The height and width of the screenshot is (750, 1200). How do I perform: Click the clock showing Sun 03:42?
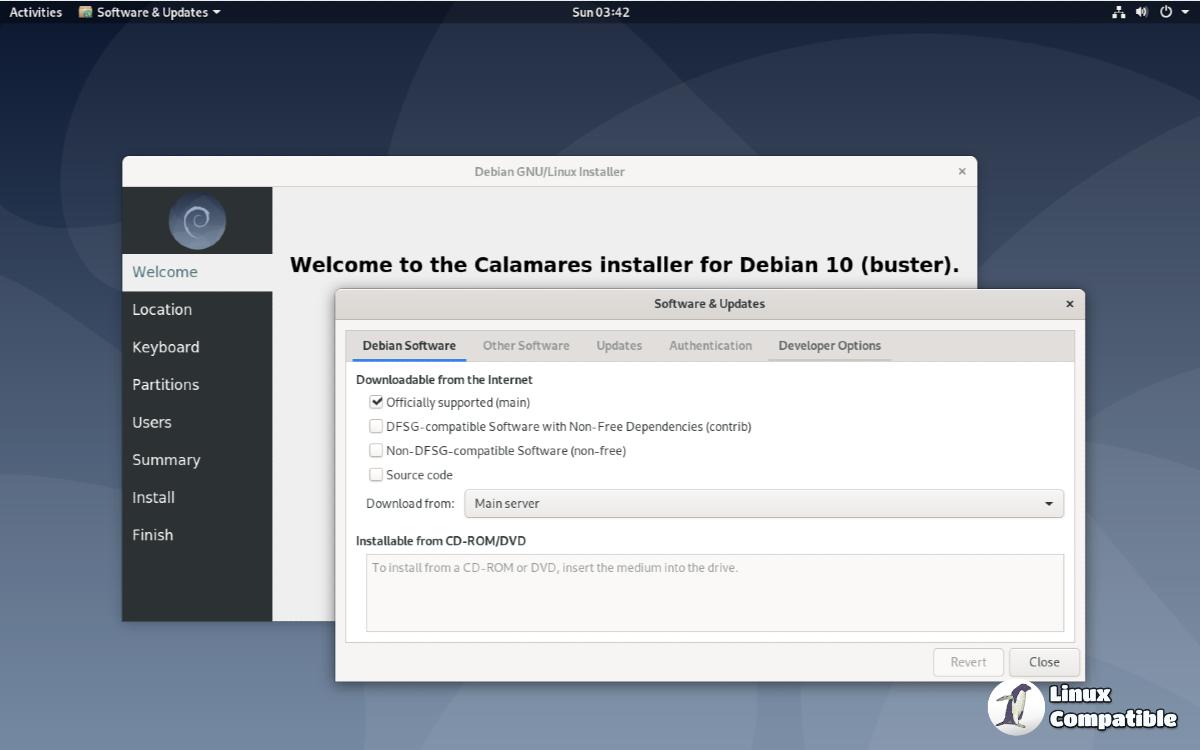tap(600, 12)
